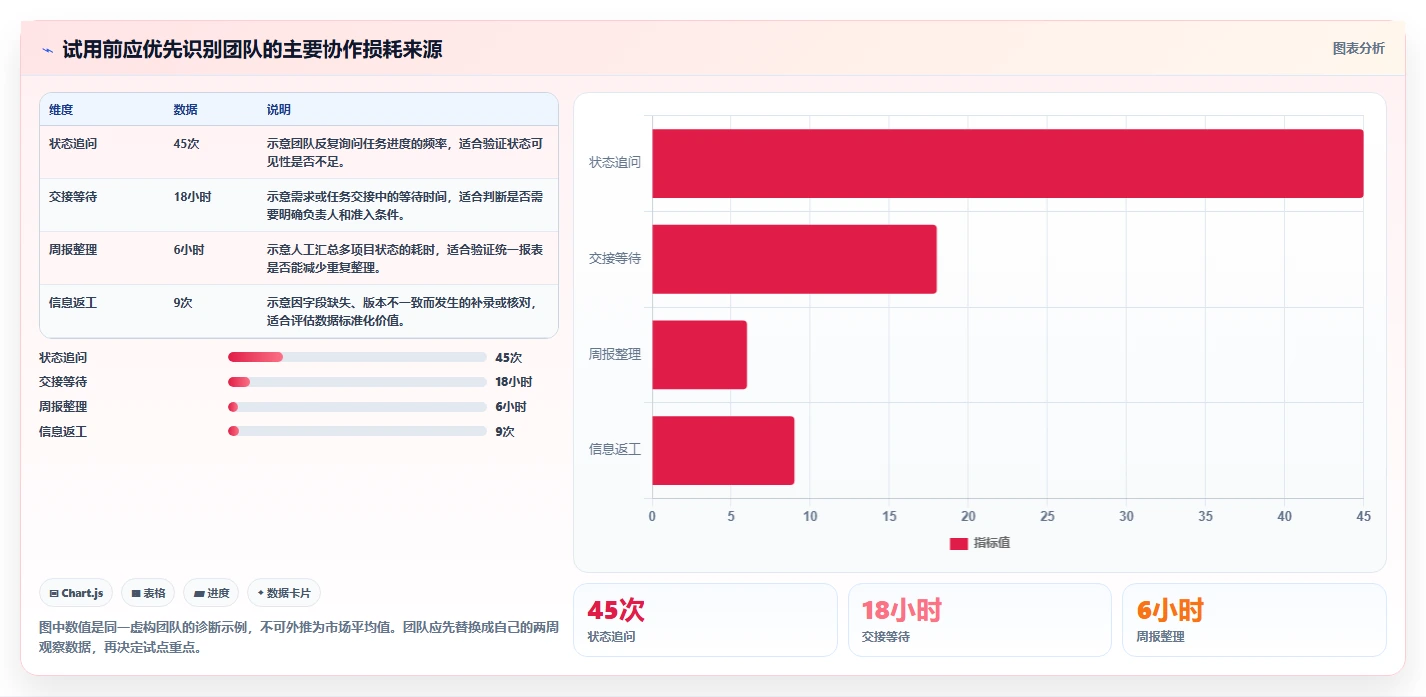1426x697 pixels.
Task: Click the description starting 示意人工汇总多项目状态
Action: 405,259
